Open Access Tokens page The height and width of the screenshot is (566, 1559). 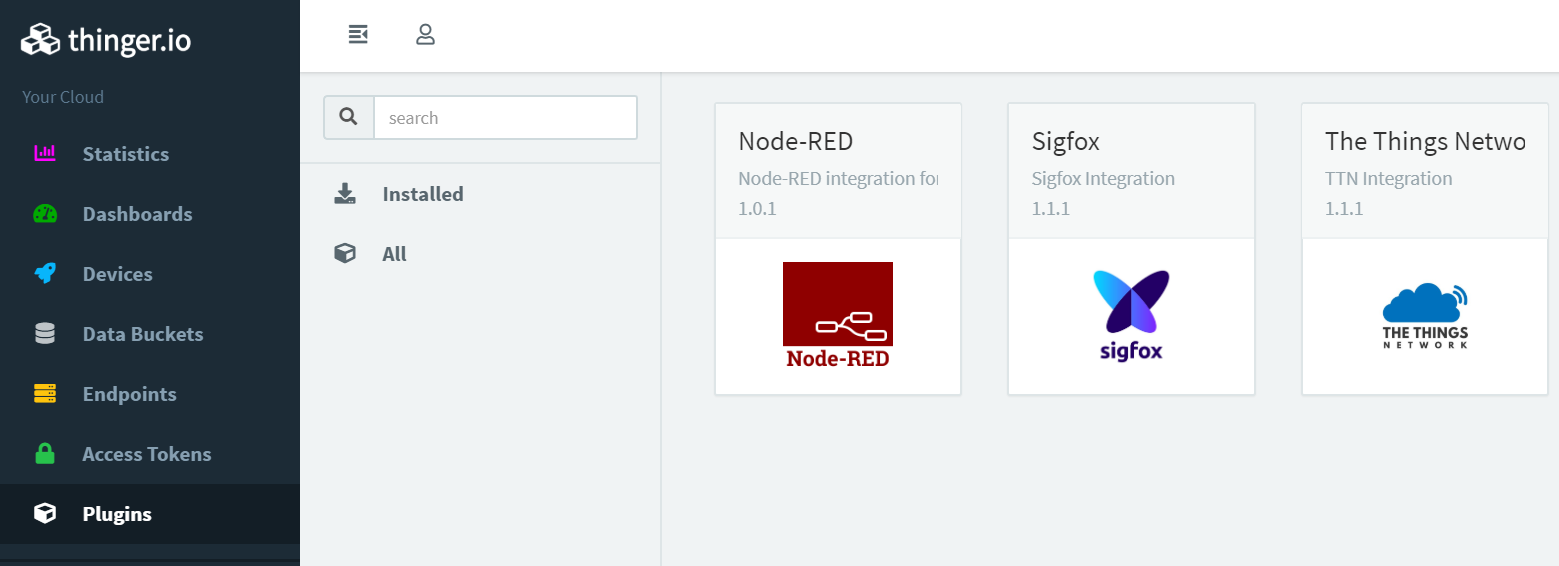pyautogui.click(x=150, y=454)
